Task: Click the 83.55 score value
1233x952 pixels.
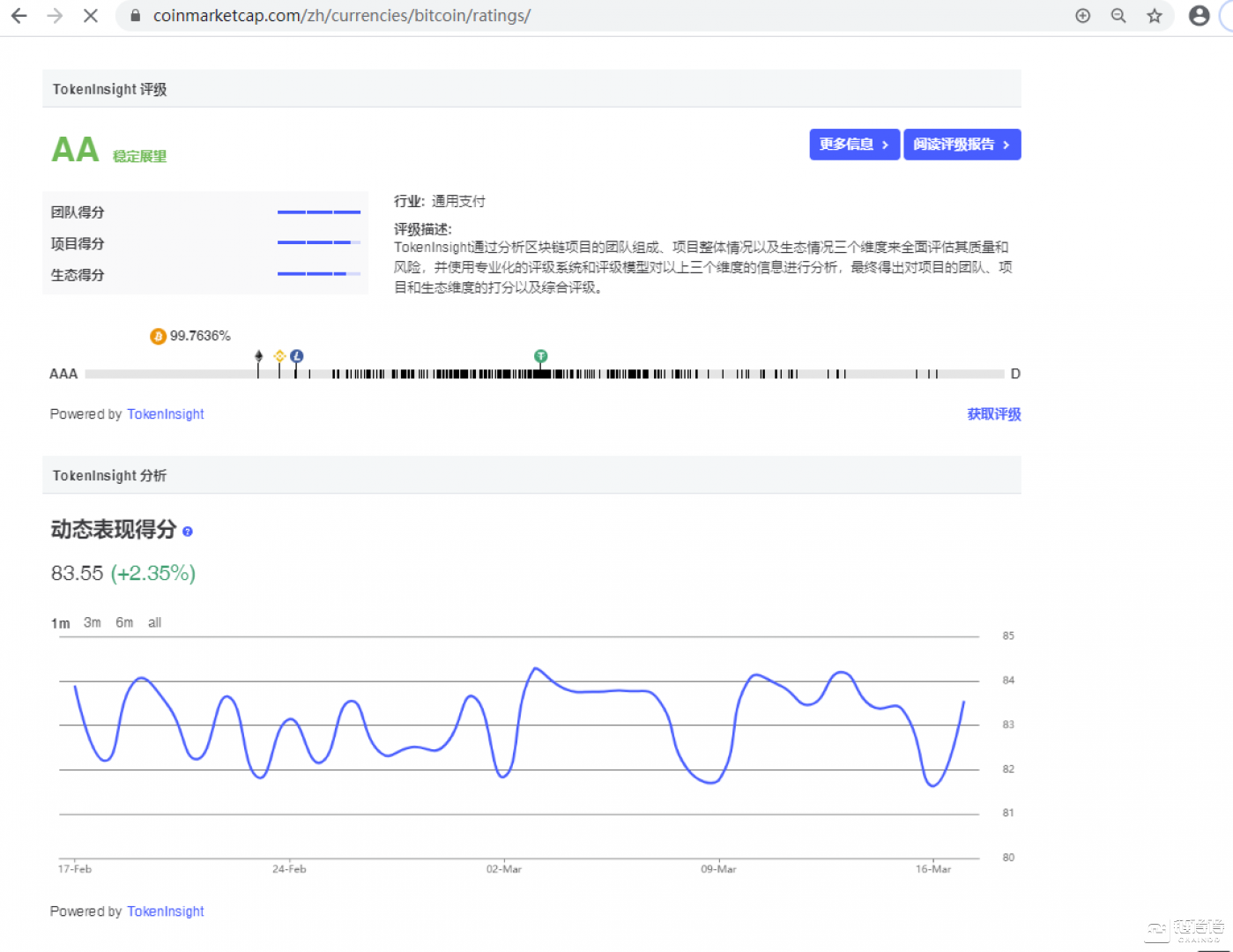Action: tap(77, 574)
